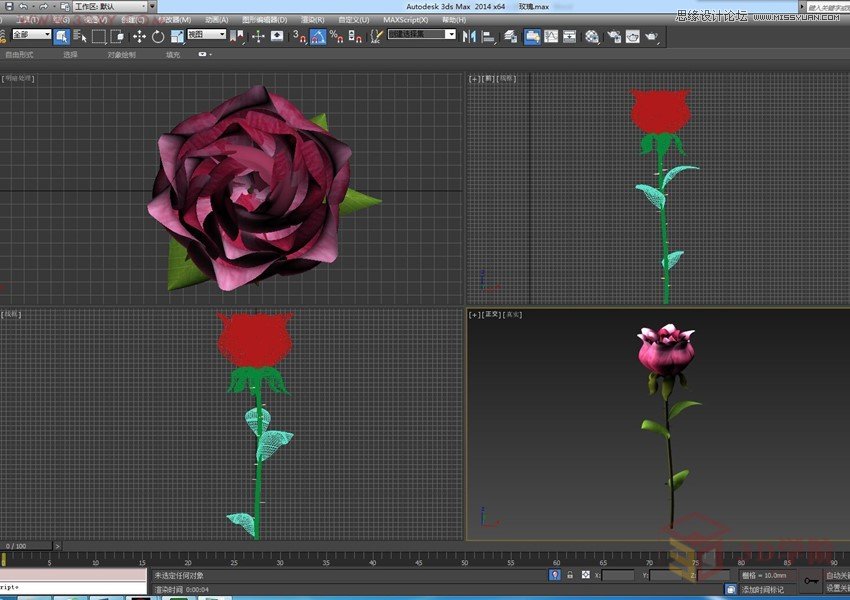Click Use Pivot Point Center icon
850x600 pixels.
pos(237,37)
